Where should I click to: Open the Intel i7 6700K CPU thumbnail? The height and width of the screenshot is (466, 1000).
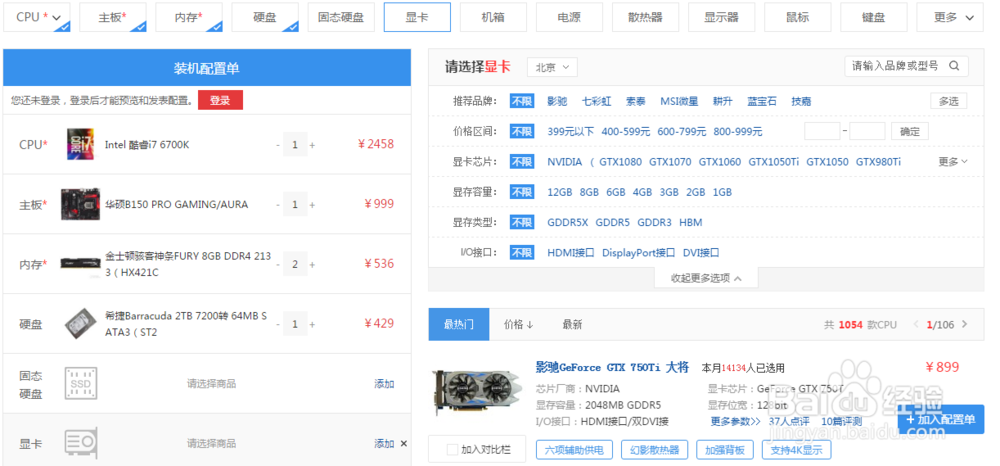(81, 144)
